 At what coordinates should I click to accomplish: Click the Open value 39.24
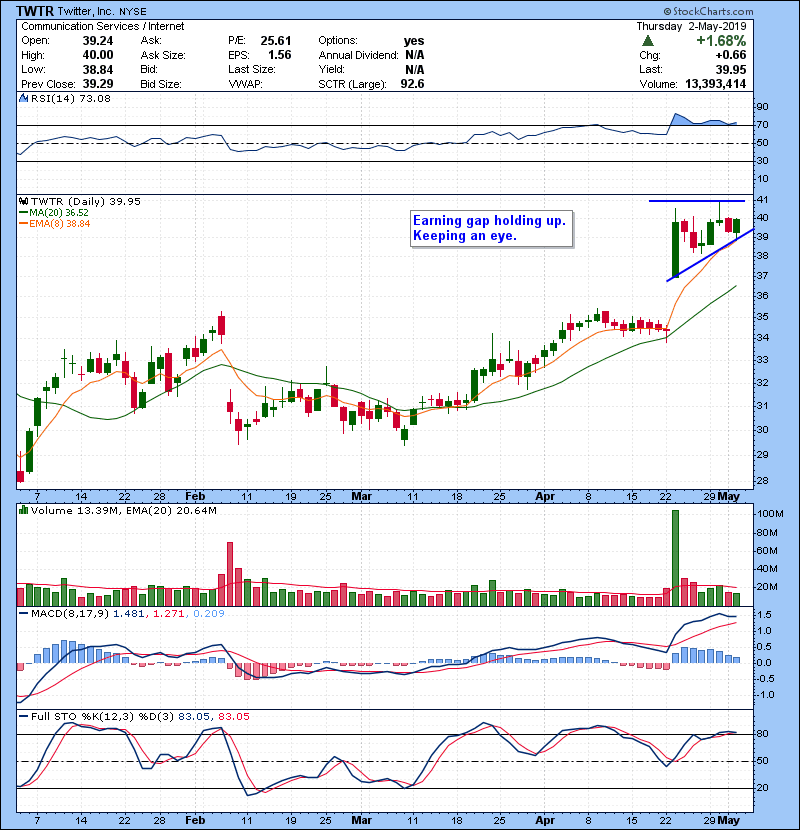pyautogui.click(x=97, y=41)
